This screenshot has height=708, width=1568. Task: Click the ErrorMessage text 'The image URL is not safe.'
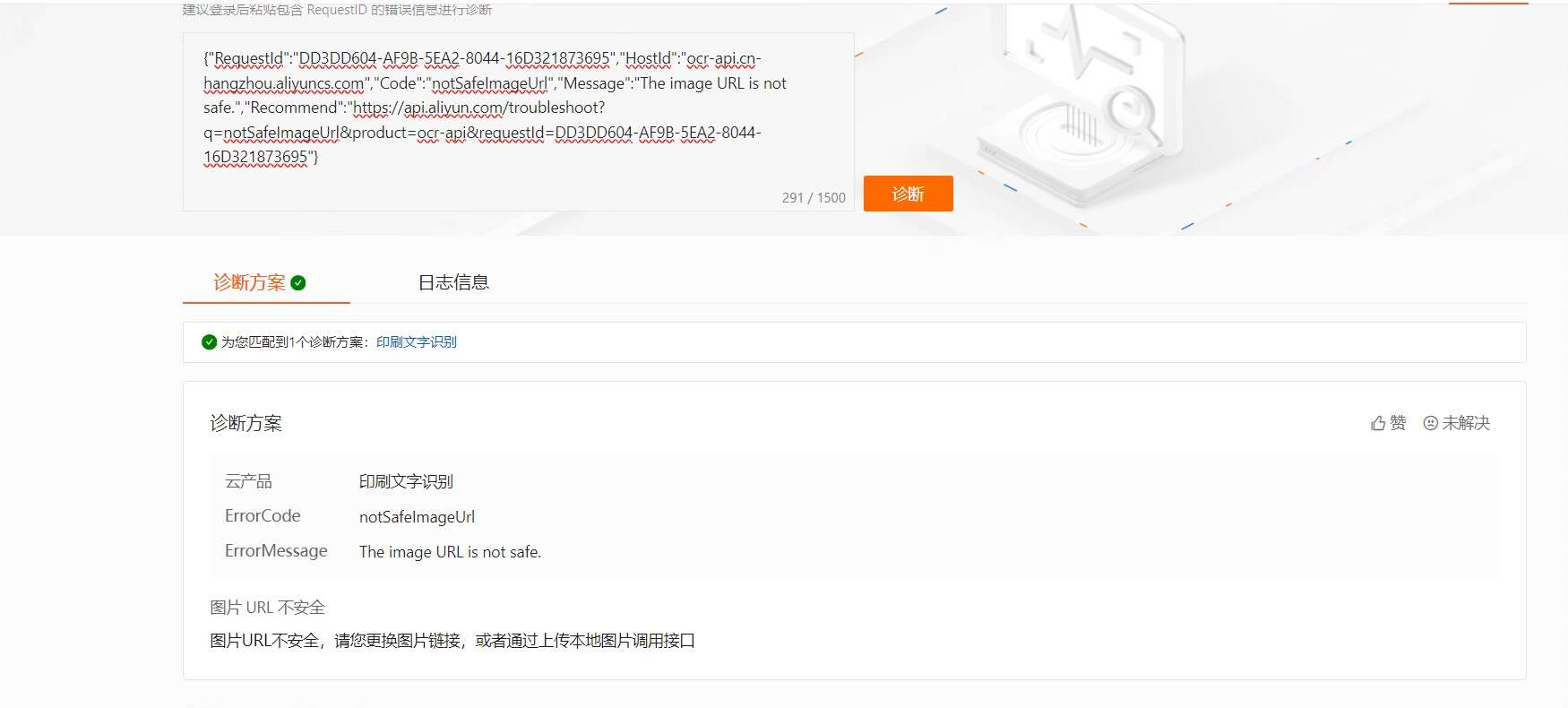tap(450, 552)
